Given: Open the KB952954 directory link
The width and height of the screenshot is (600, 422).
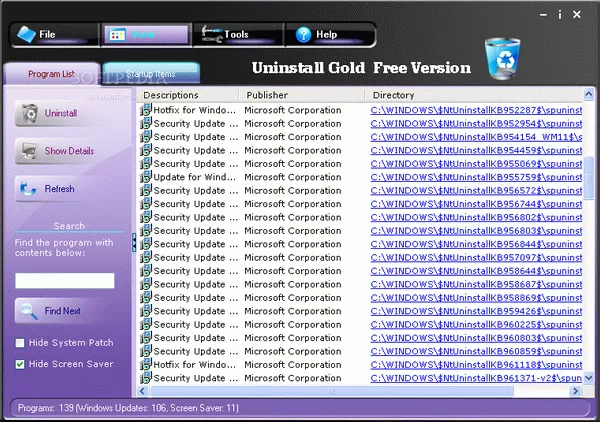Looking at the screenshot, I should (476, 124).
